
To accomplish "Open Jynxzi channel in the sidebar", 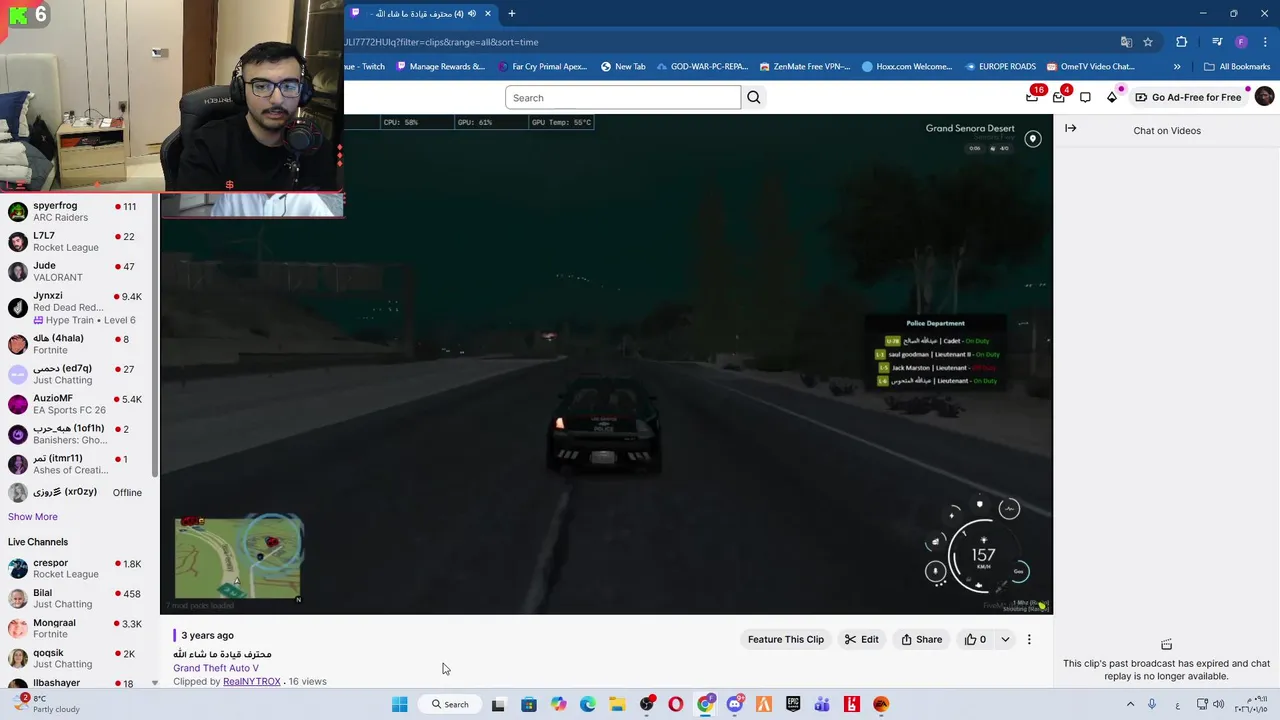I will [x=78, y=307].
